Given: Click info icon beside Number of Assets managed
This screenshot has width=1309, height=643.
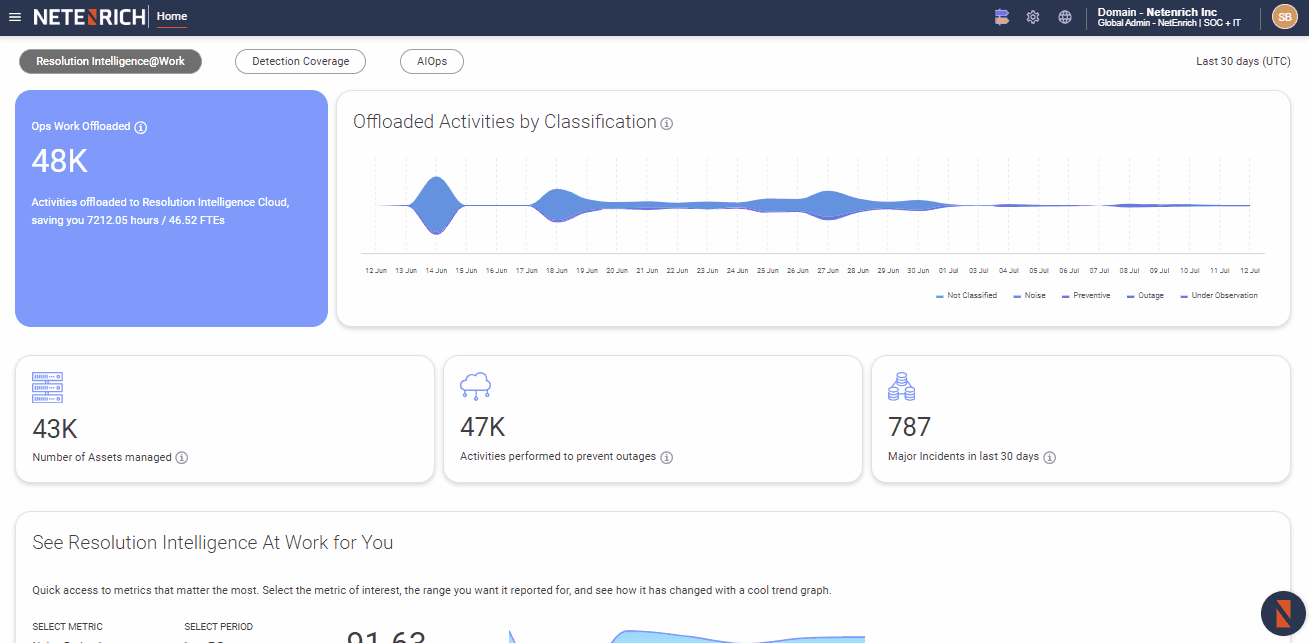Looking at the screenshot, I should [x=182, y=457].
